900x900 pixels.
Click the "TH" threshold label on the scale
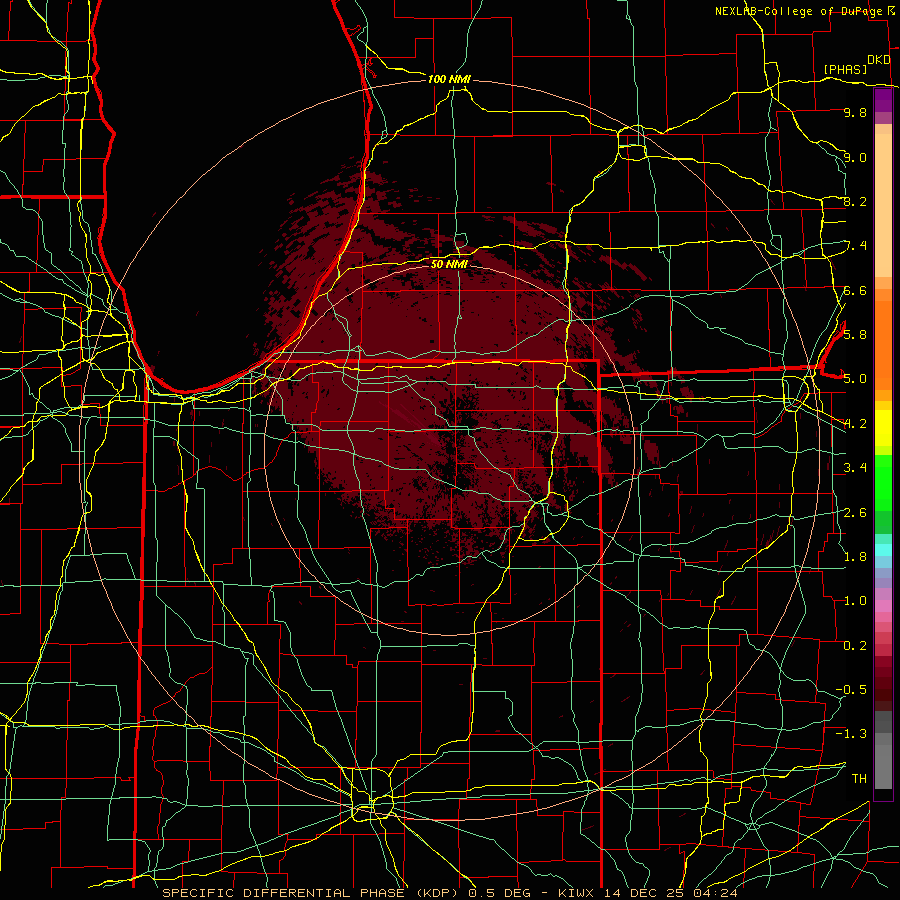click(x=859, y=778)
